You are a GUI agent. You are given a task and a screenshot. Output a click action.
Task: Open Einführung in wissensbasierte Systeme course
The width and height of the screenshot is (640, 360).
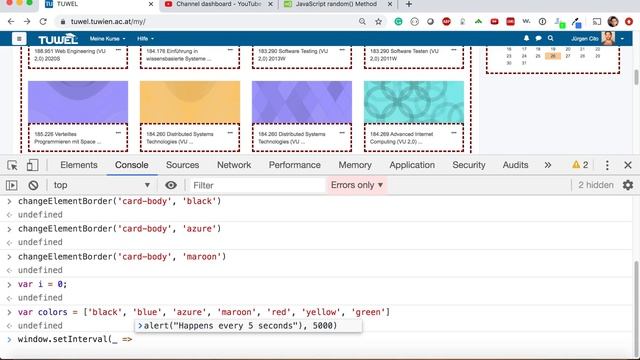coord(178,55)
